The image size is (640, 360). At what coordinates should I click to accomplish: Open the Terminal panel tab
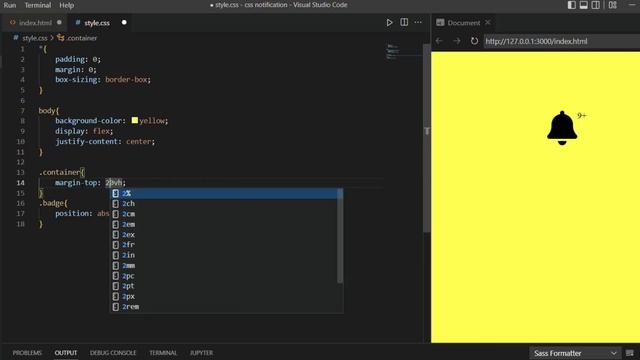coord(163,353)
